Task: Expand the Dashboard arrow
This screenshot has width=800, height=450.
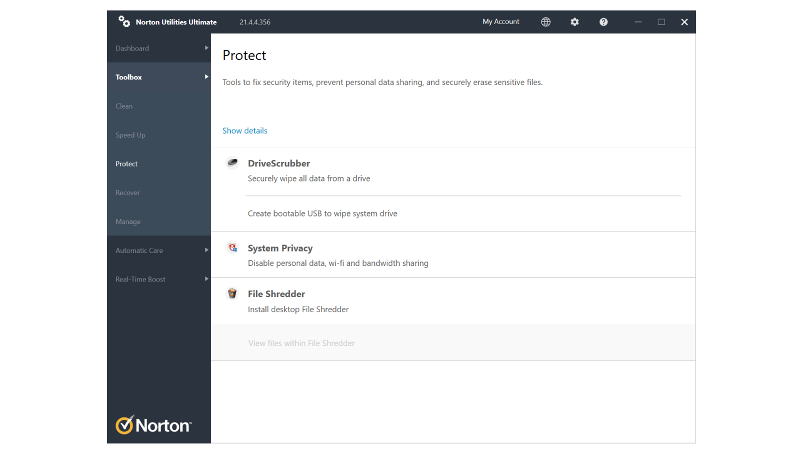Action: 206,48
